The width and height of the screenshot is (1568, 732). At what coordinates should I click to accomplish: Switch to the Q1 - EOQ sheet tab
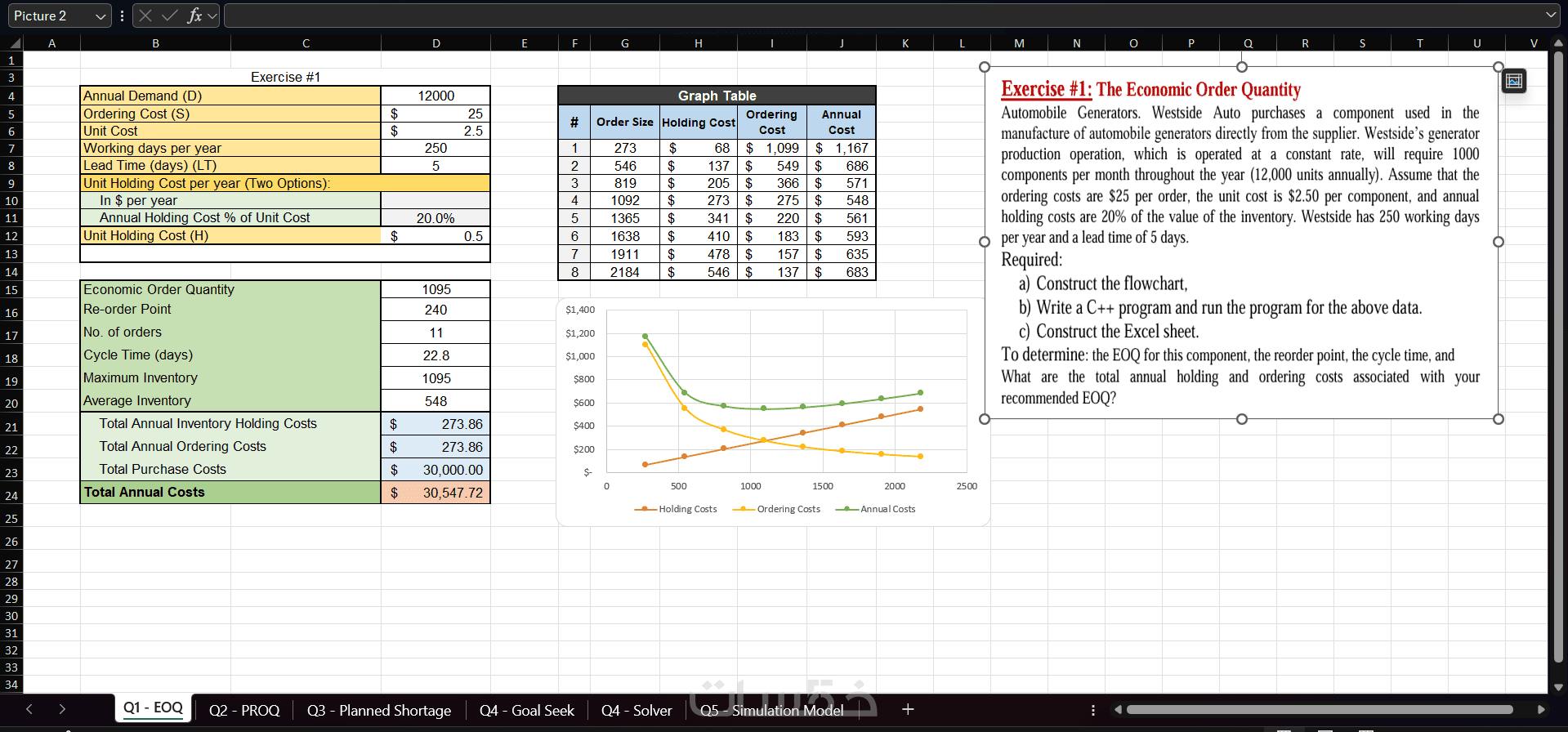153,707
